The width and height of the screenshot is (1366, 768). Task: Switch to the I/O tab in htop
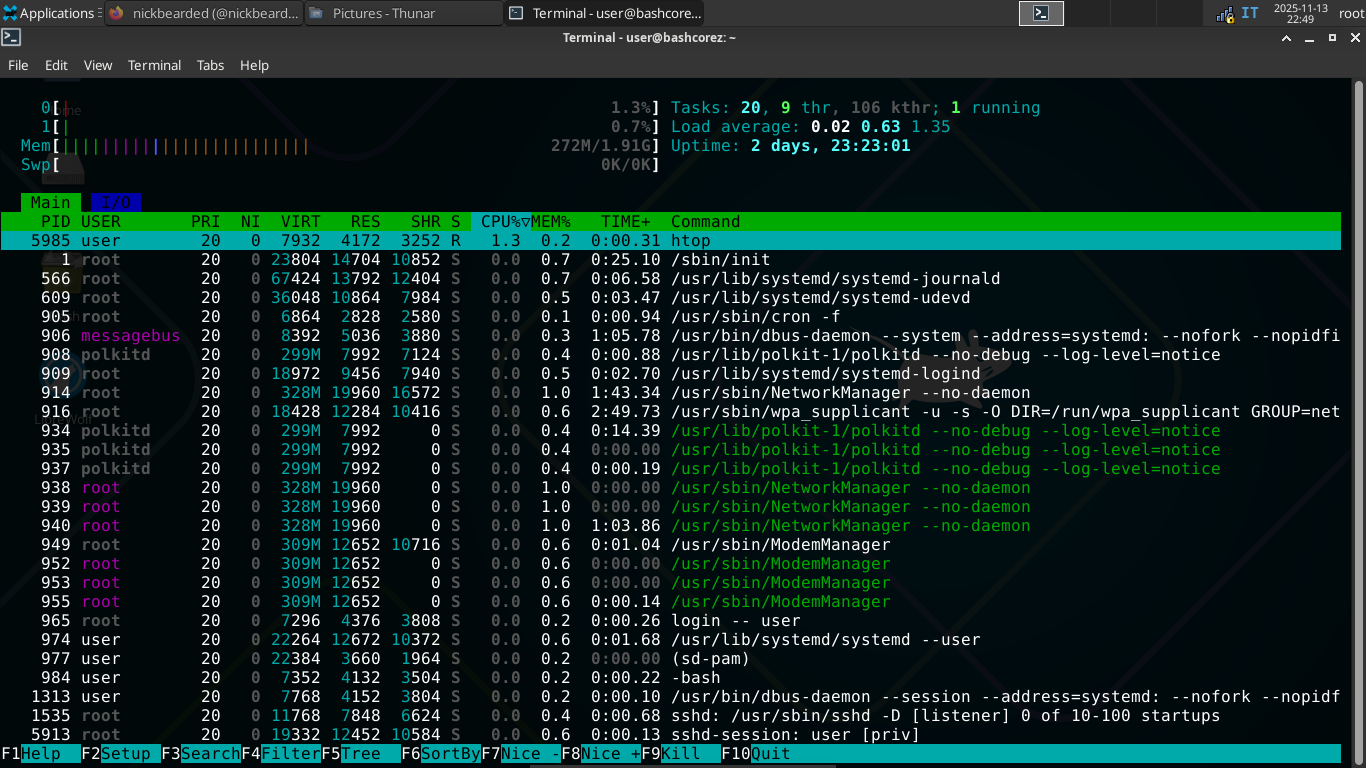[x=116, y=202]
